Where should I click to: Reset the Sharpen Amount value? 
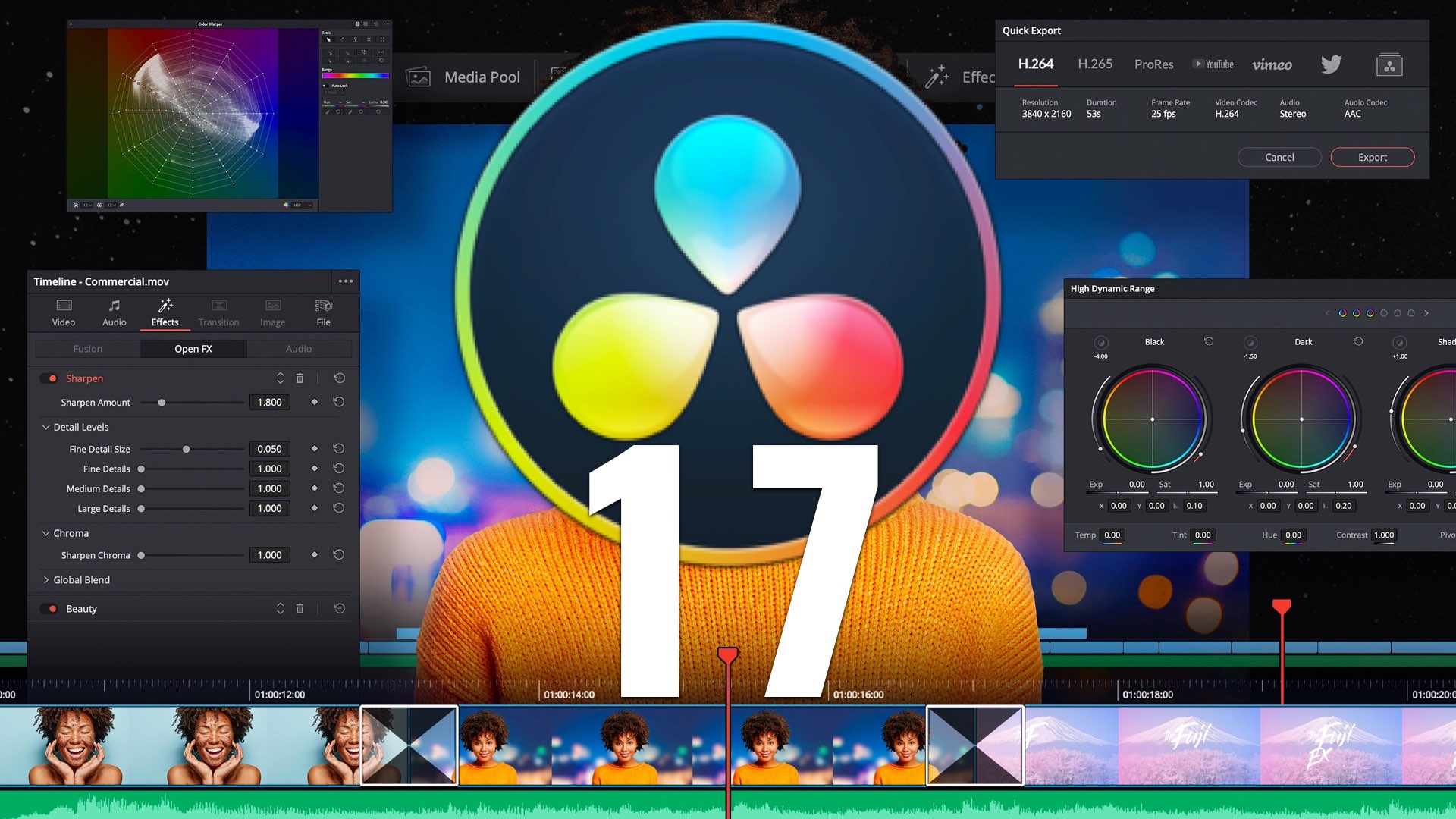(339, 403)
